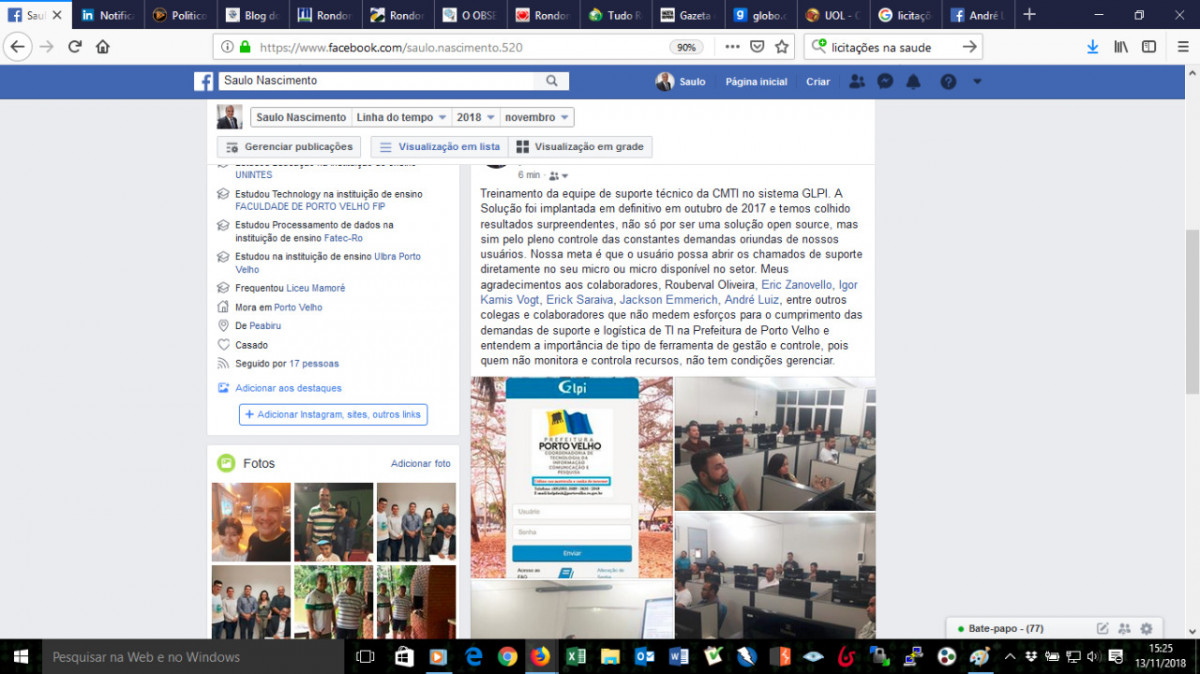Open the Firefox downloads panel
1200x674 pixels.
[1093, 47]
